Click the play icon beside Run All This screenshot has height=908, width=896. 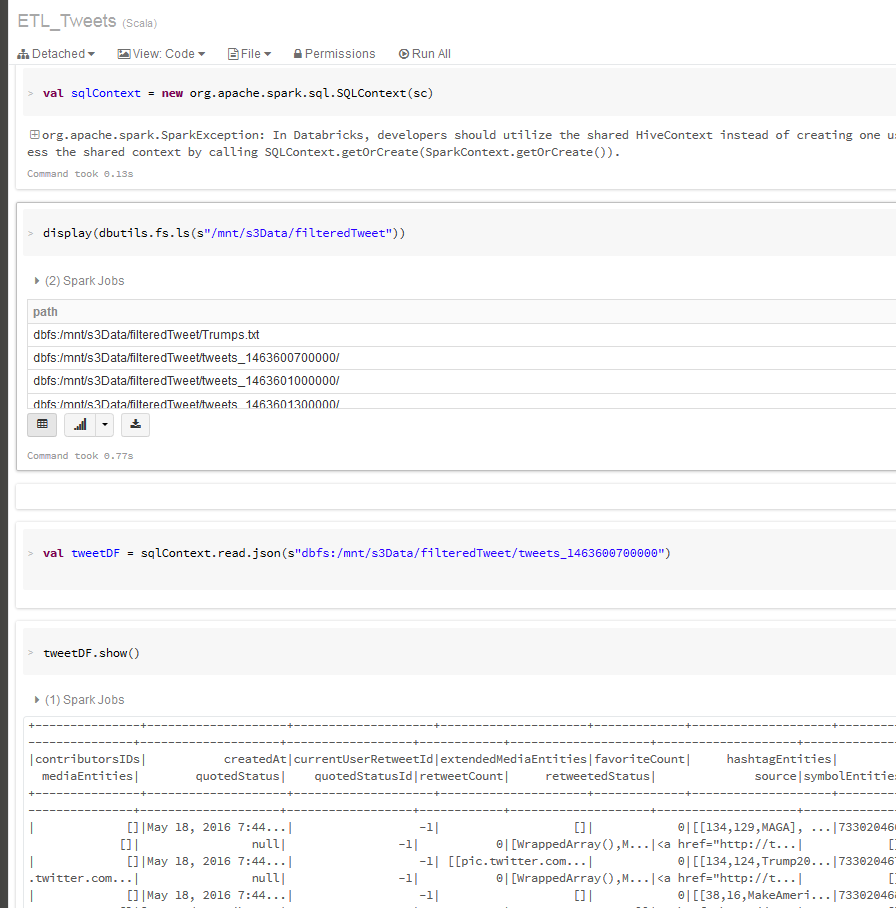404,54
